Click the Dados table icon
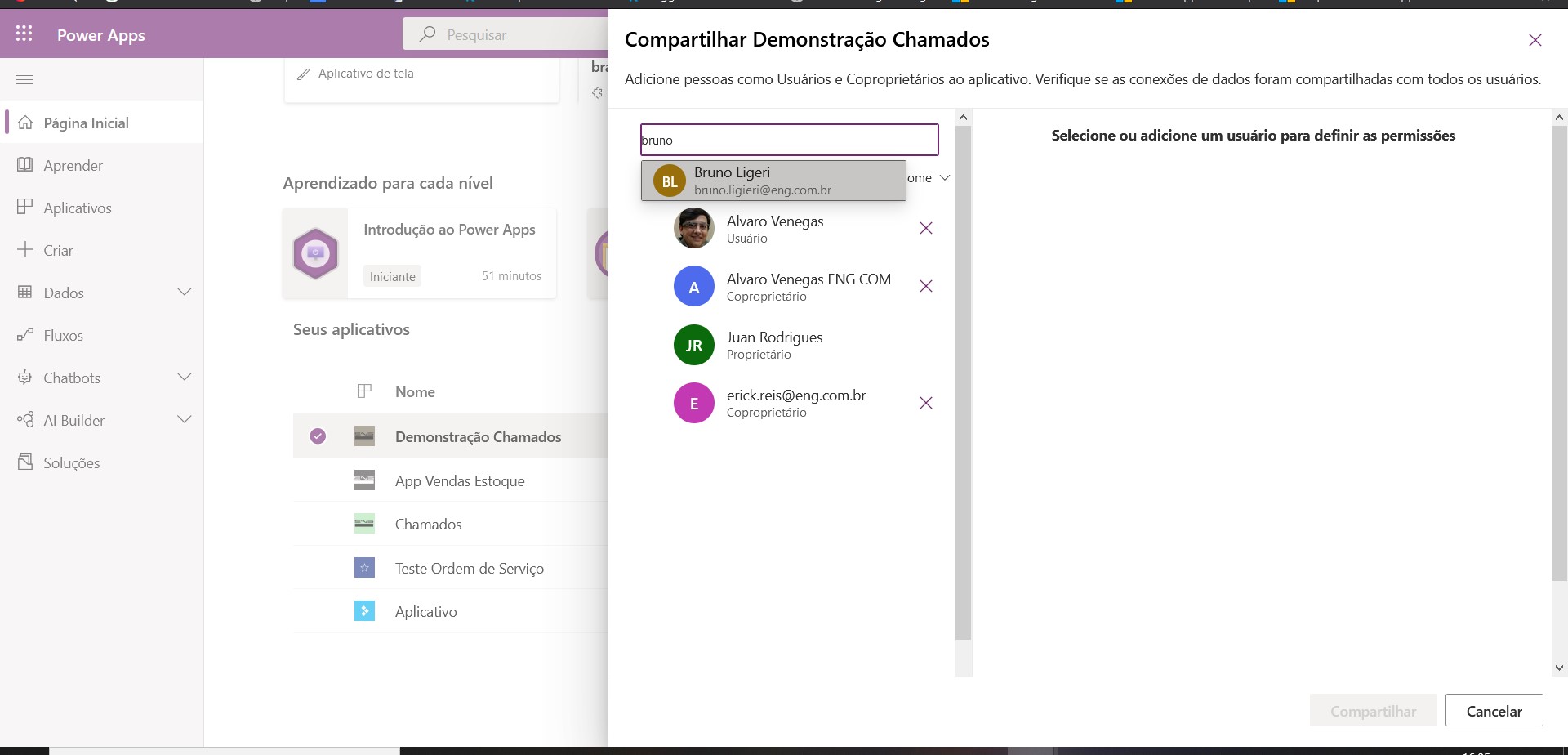Screen dimensions: 1568x755 (25, 293)
